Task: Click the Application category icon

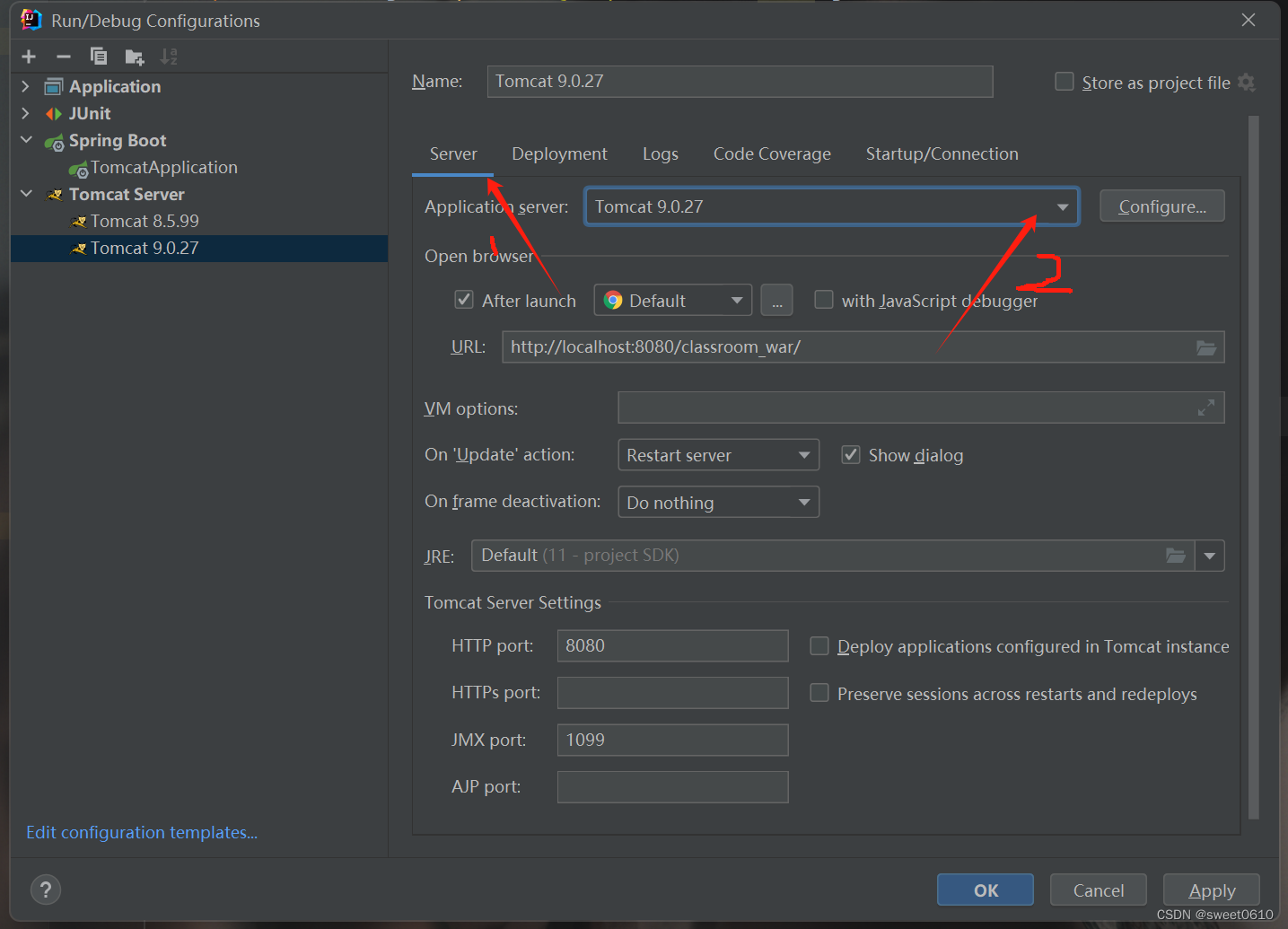Action: tap(54, 86)
